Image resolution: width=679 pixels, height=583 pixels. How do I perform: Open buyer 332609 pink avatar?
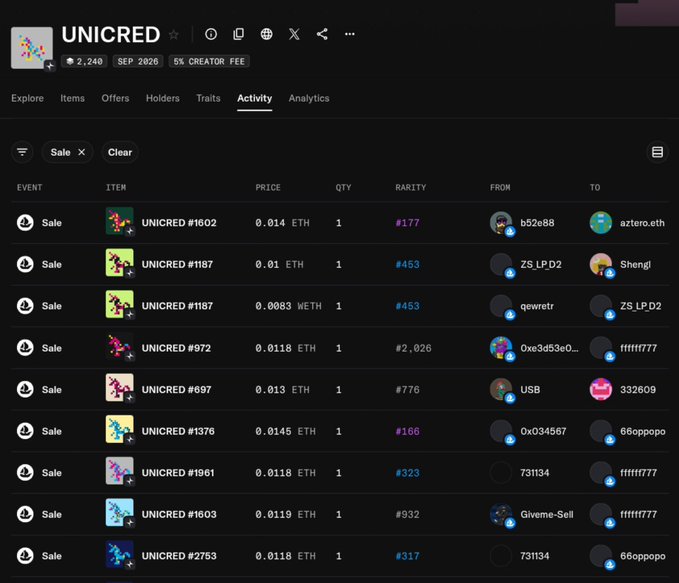coord(601,389)
